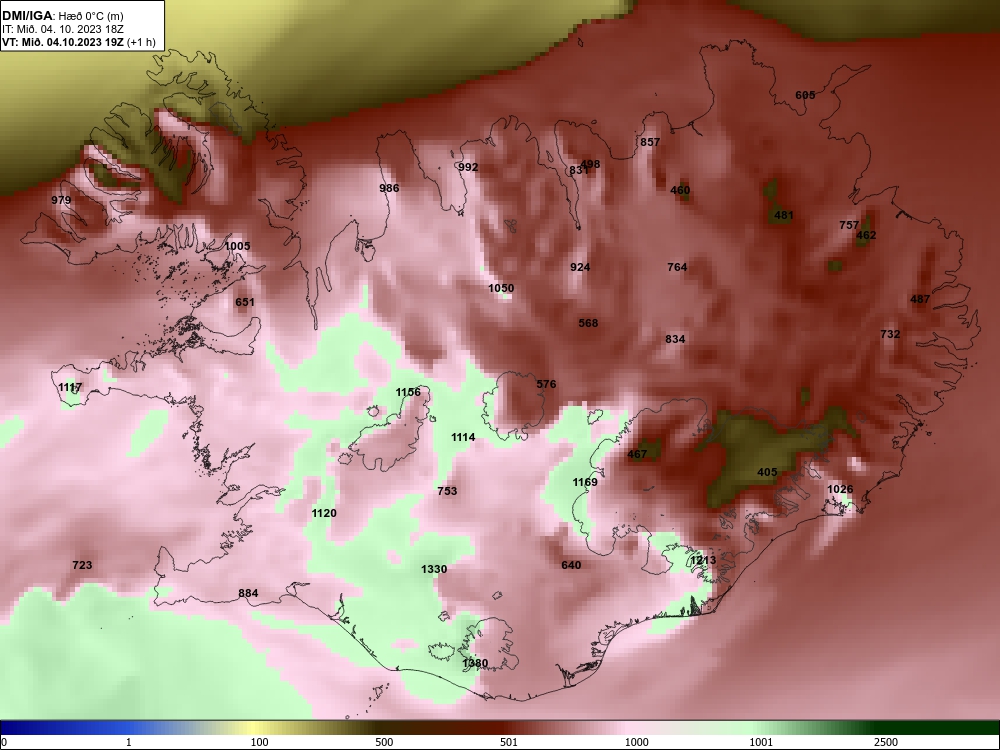
Task: Click the map value 1120
Action: click(324, 513)
